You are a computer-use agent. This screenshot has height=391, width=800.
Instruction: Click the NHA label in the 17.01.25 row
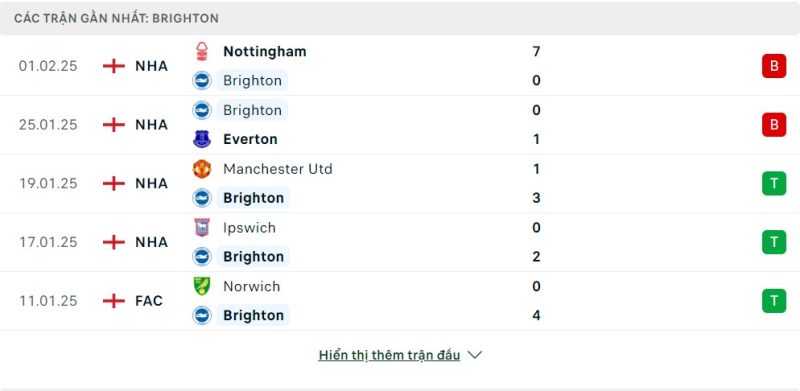pos(152,242)
